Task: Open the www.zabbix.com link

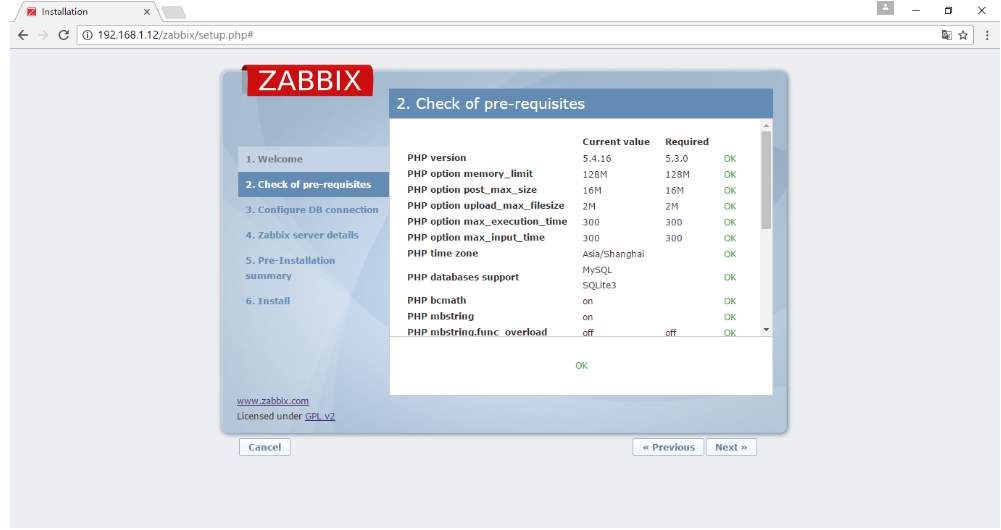Action: tap(273, 401)
